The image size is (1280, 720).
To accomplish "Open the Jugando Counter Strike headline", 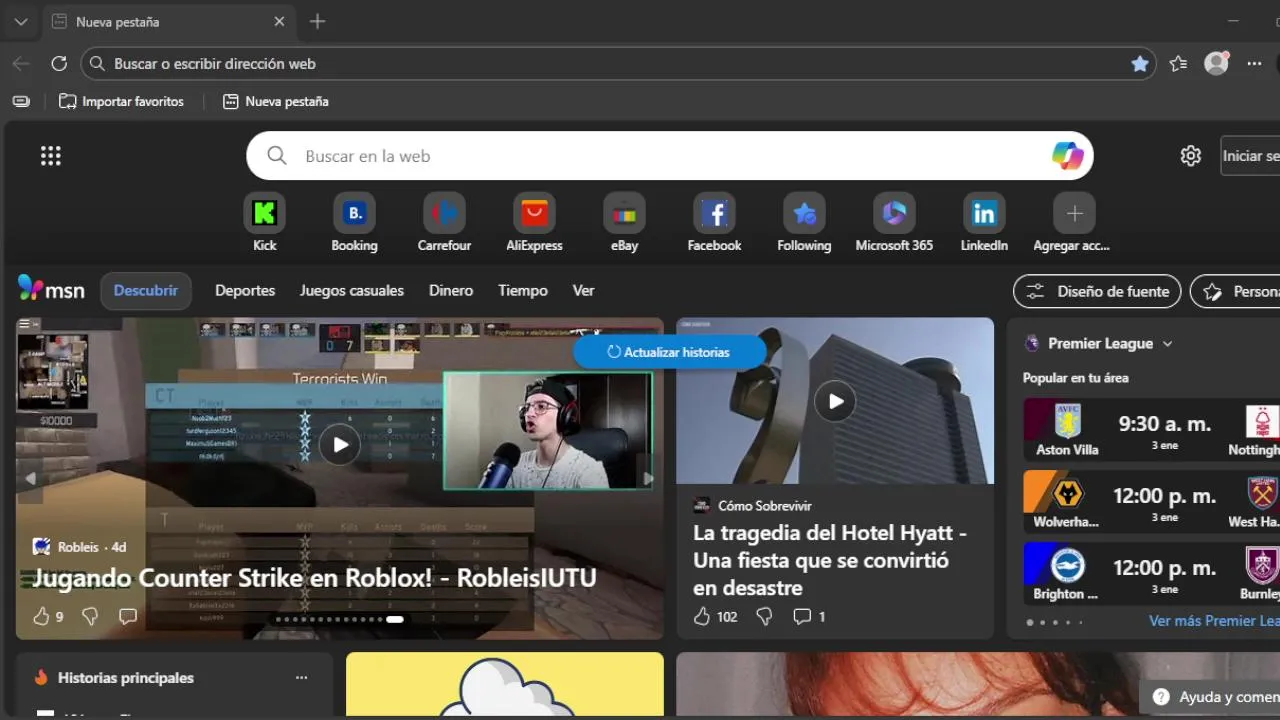I will point(314,578).
